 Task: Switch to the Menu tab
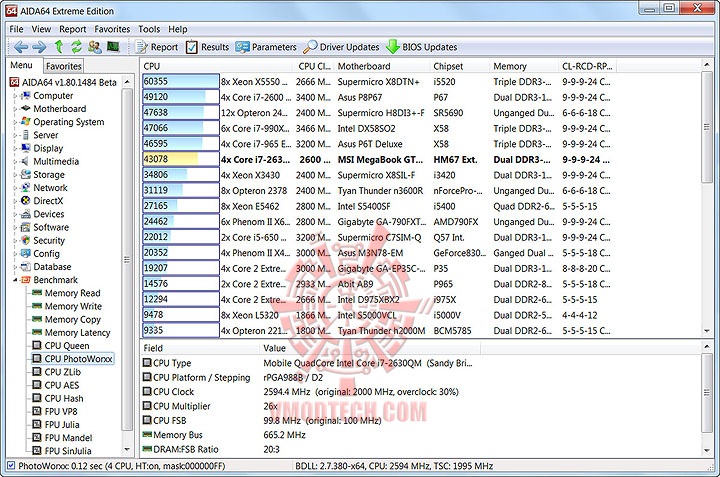[22, 65]
